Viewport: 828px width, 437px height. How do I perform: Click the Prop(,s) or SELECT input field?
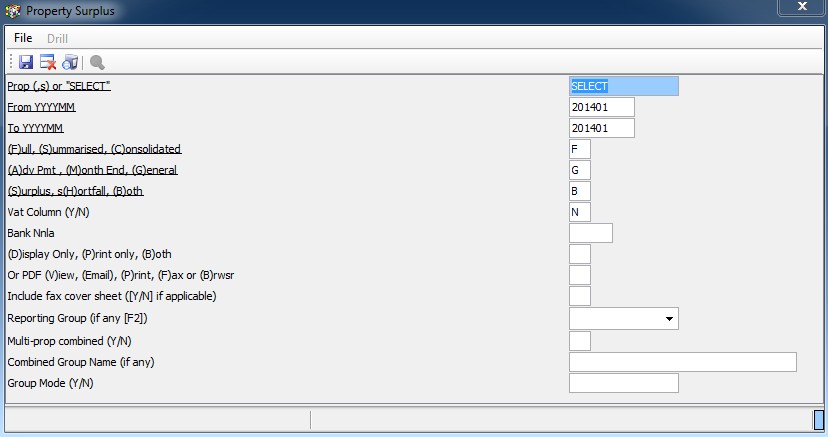click(x=623, y=87)
